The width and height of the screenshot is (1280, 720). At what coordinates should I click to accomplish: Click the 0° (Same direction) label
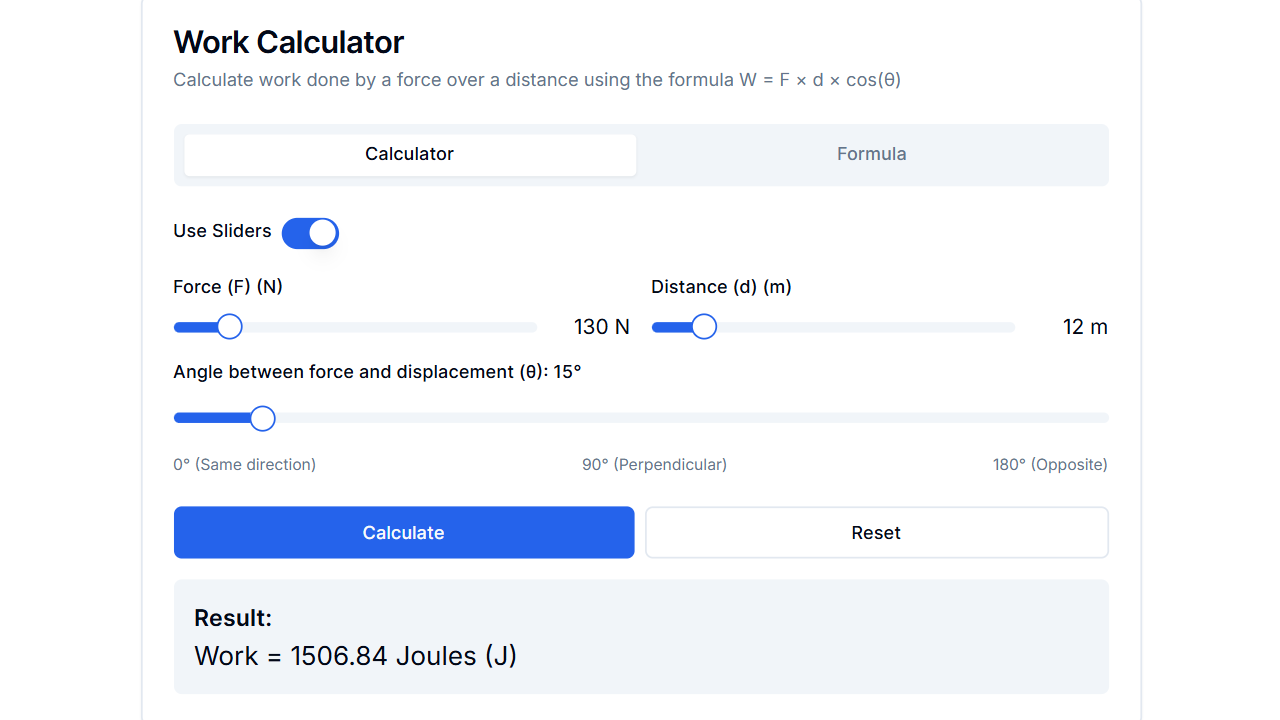[x=244, y=464]
